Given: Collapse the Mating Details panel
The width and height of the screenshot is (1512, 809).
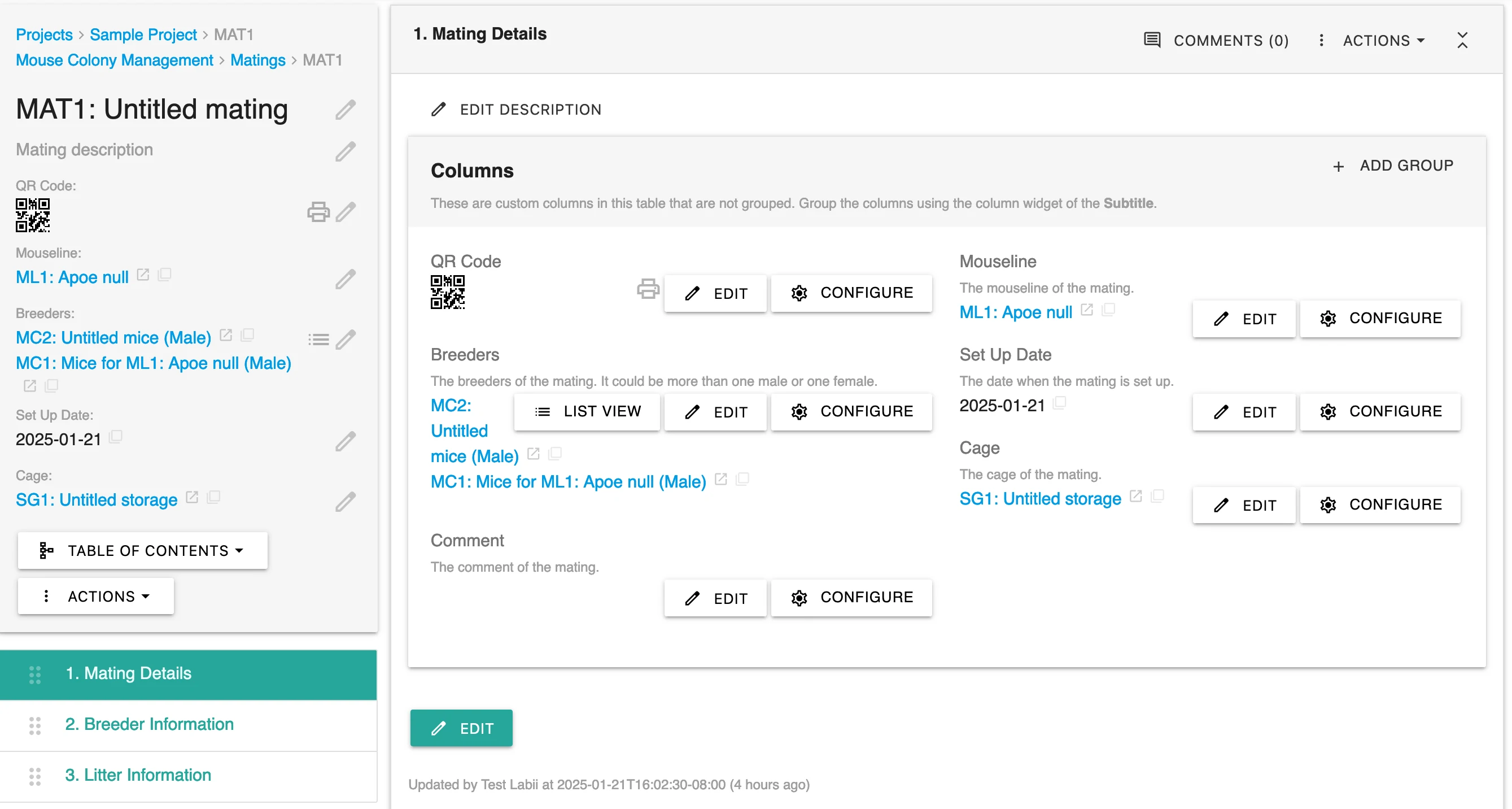Looking at the screenshot, I should tap(1462, 41).
